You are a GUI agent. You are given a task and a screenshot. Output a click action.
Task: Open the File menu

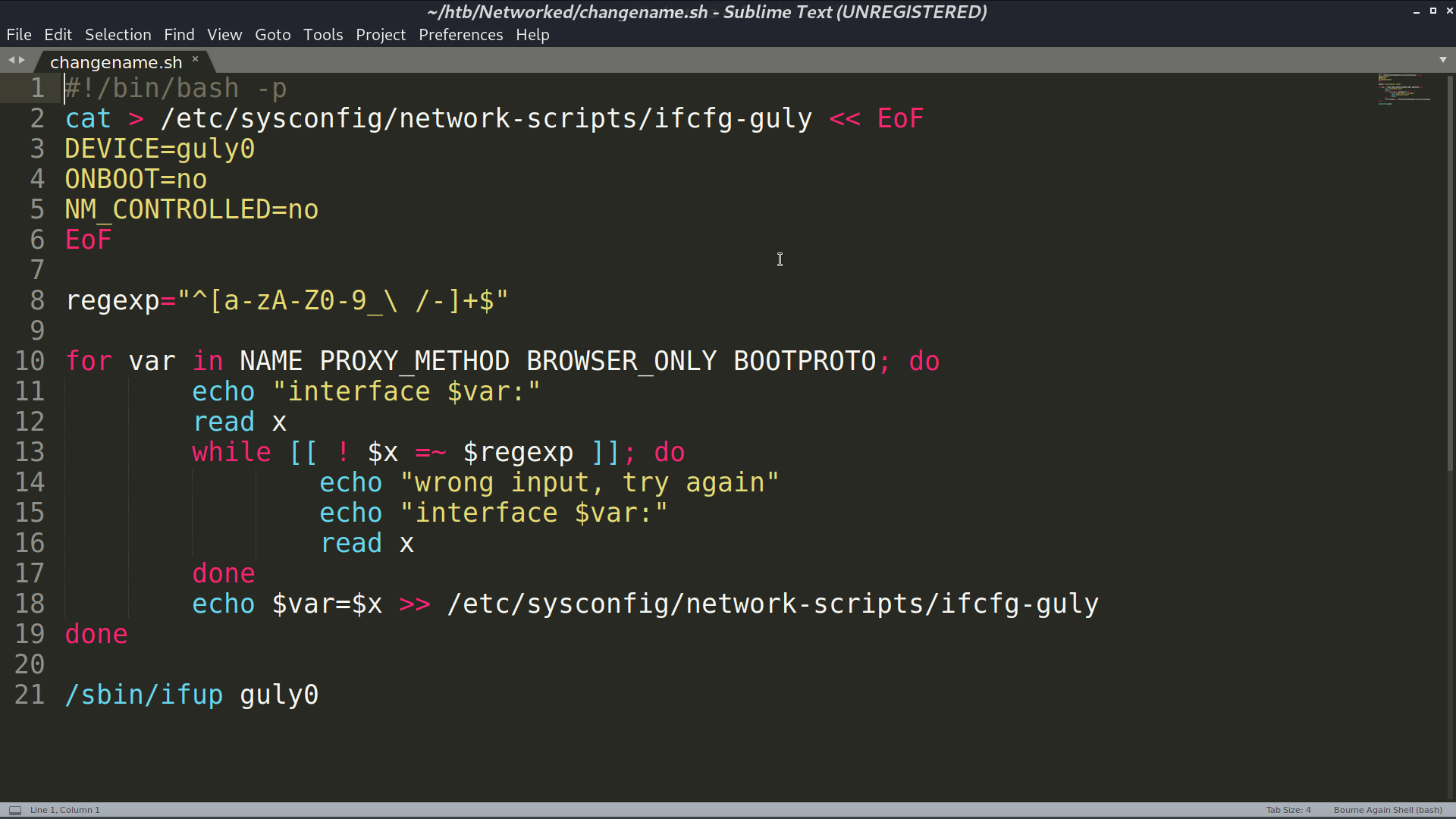click(x=19, y=35)
